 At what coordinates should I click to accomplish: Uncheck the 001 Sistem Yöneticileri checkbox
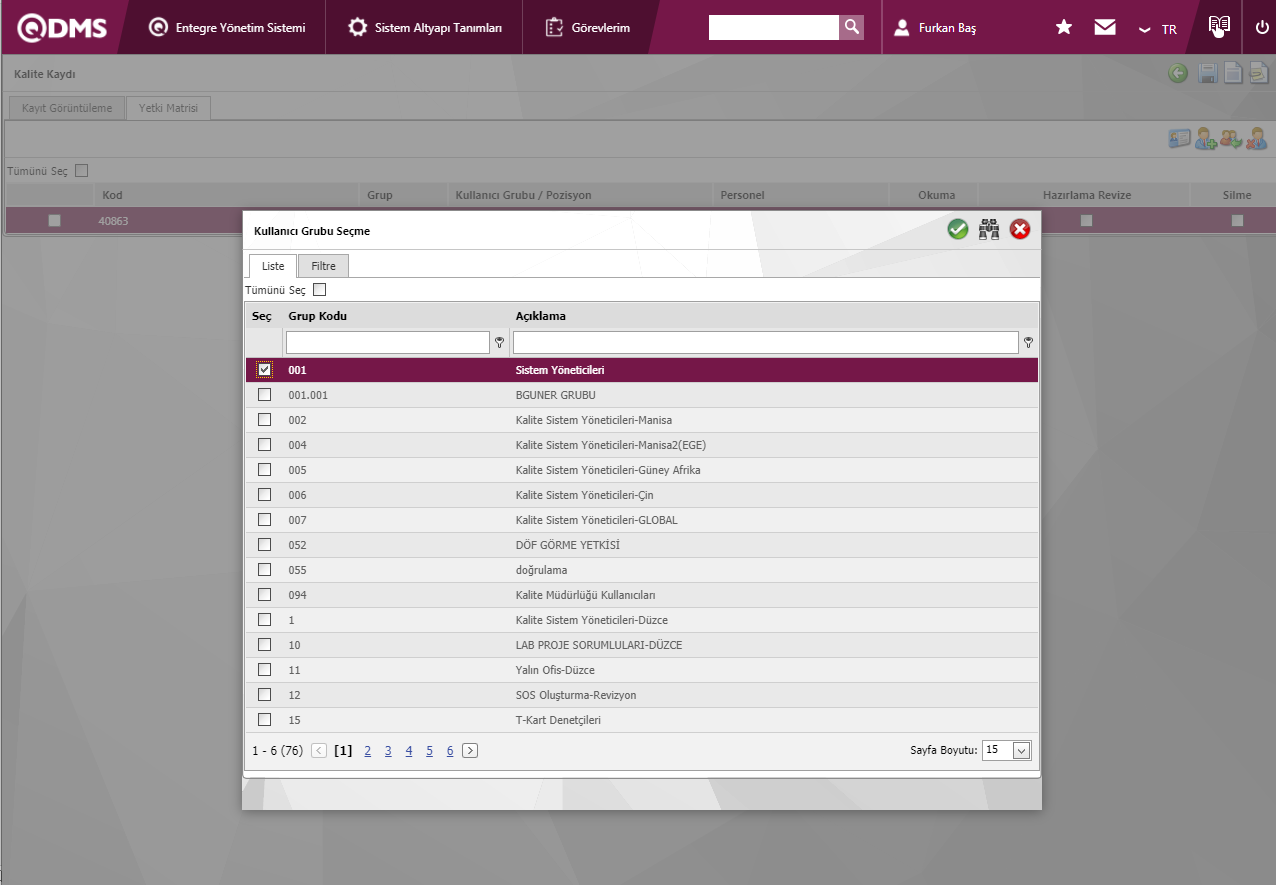point(264,370)
